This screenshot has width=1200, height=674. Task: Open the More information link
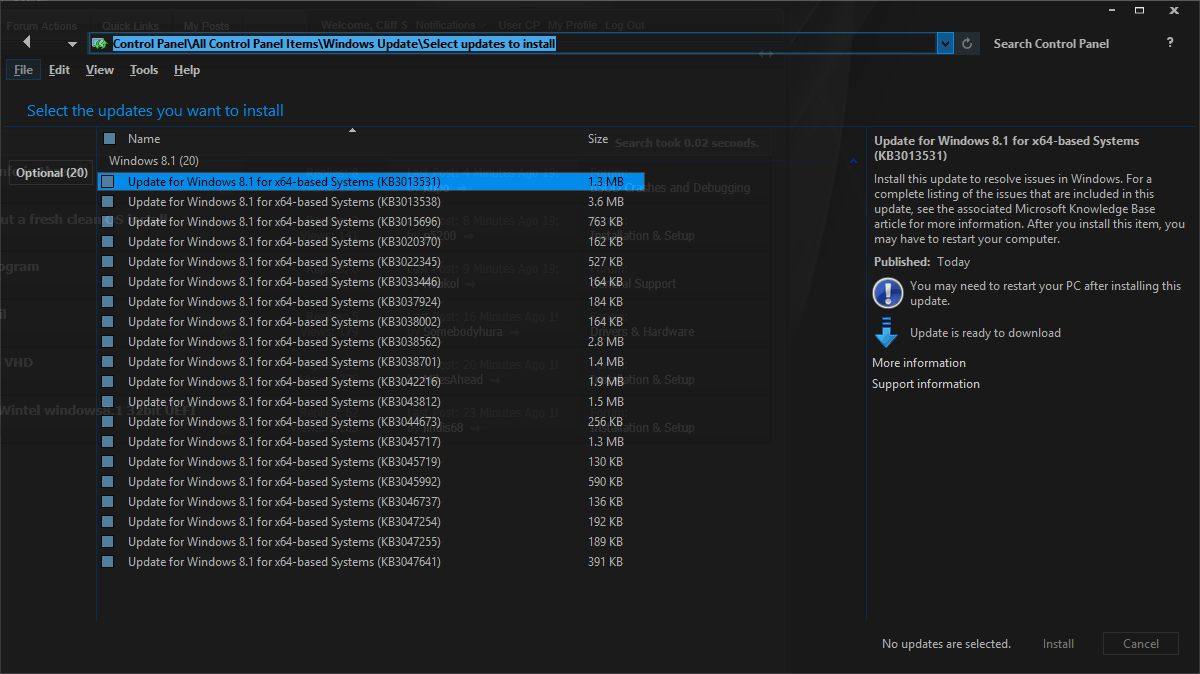918,363
